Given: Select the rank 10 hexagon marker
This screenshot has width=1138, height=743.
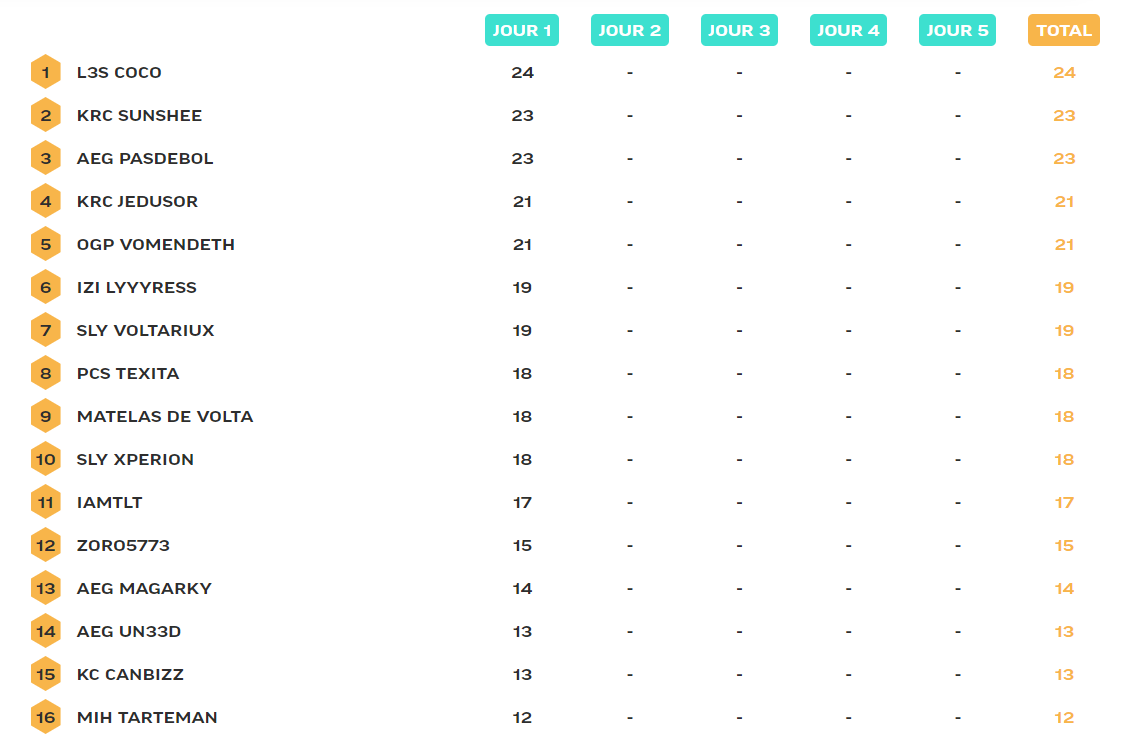Looking at the screenshot, I should click(x=45, y=459).
